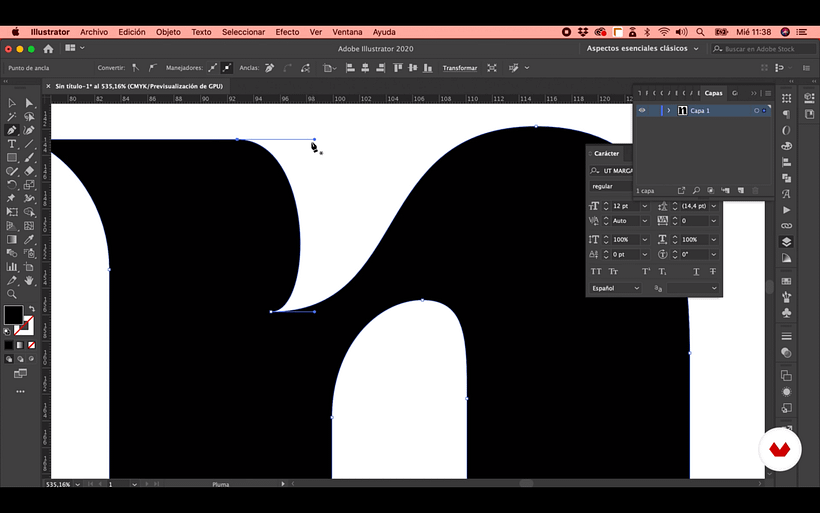Swap fill and stroke colors

(x=31, y=309)
